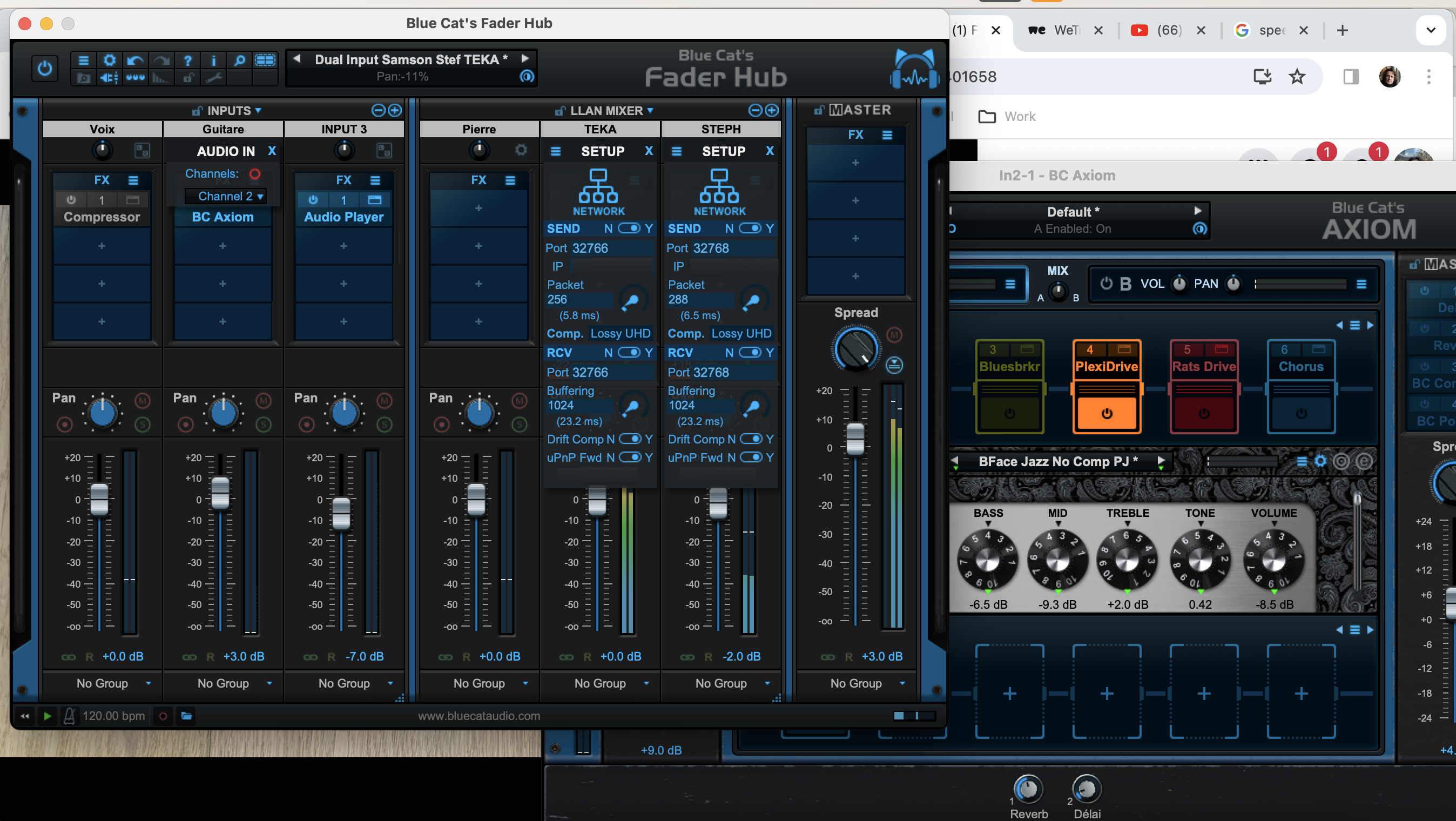The height and width of the screenshot is (821, 1456).
Task: Click the three knobs controls icon
Action: [x=135, y=78]
